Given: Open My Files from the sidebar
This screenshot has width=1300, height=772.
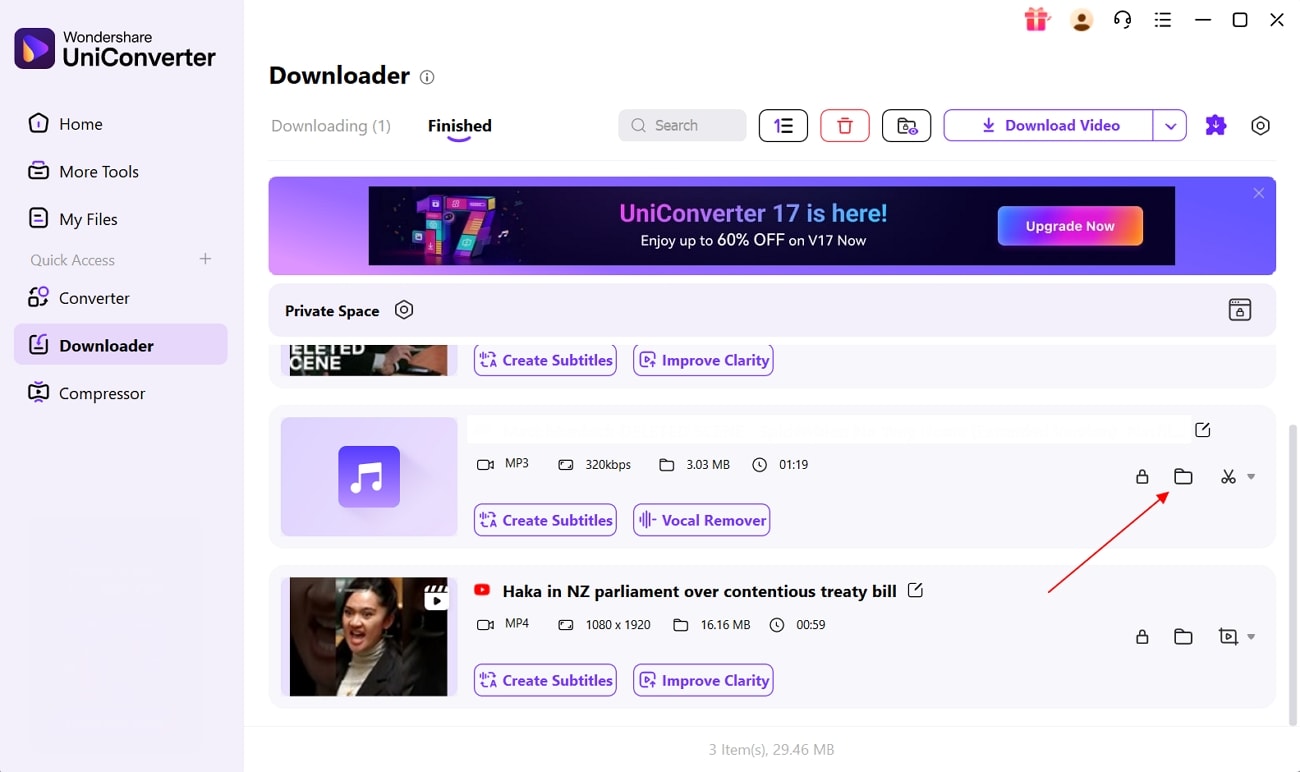Looking at the screenshot, I should tap(73, 219).
